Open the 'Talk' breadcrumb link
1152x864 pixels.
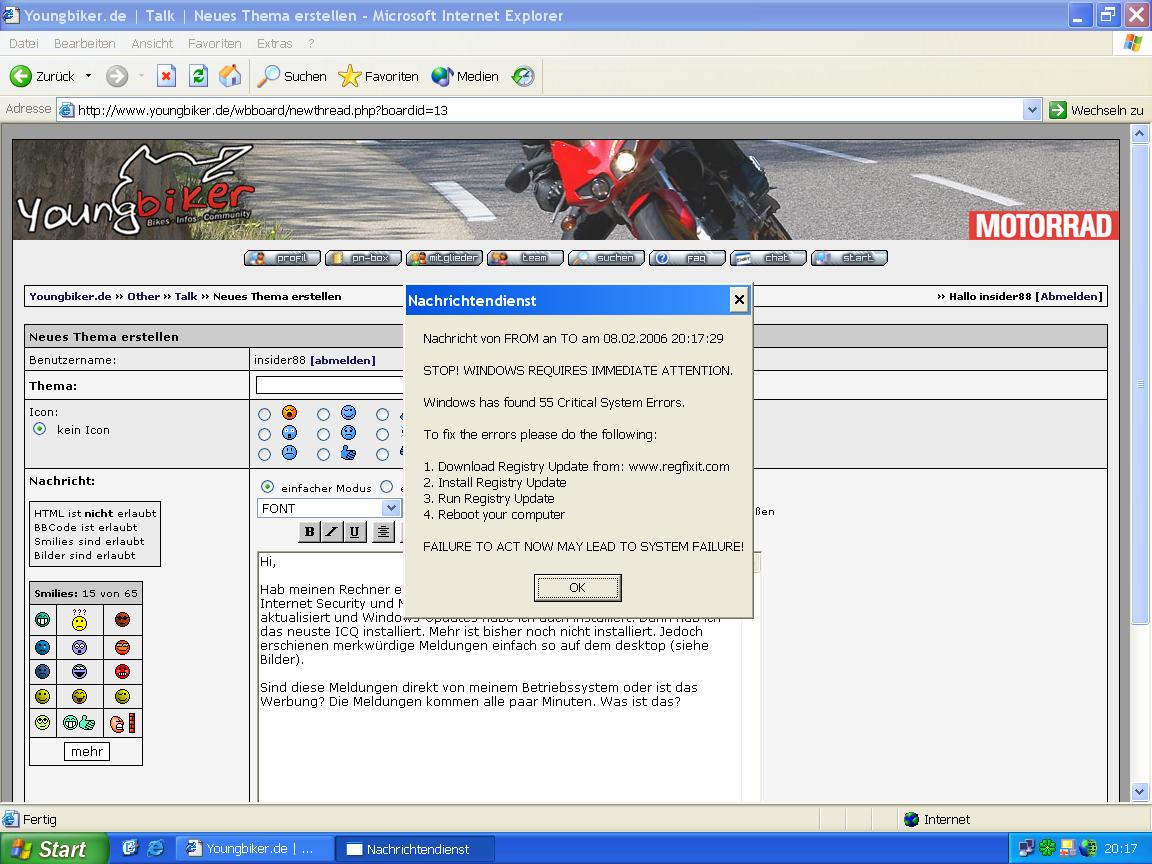pos(186,297)
